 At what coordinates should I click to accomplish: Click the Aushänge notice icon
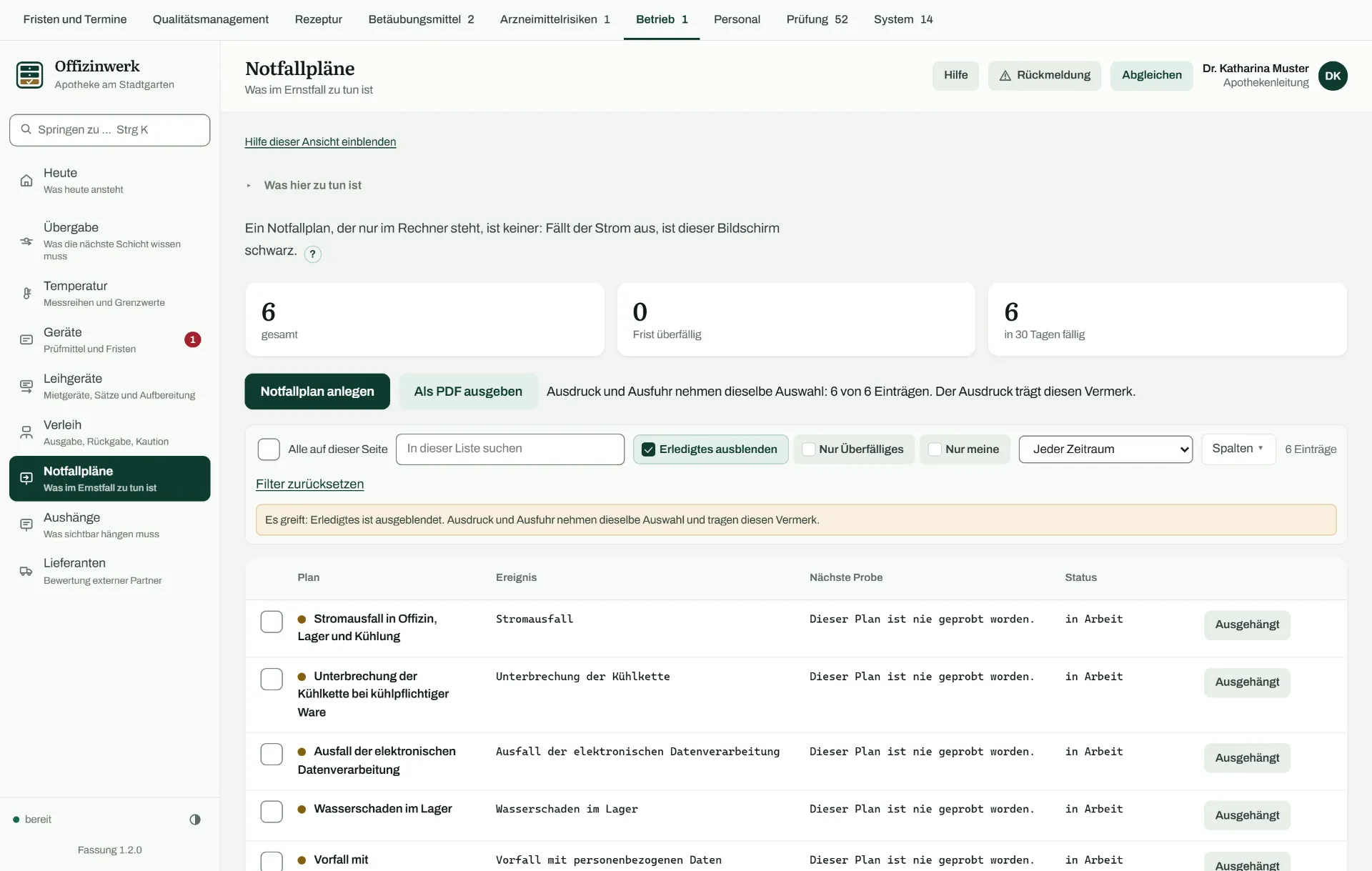pyautogui.click(x=26, y=525)
